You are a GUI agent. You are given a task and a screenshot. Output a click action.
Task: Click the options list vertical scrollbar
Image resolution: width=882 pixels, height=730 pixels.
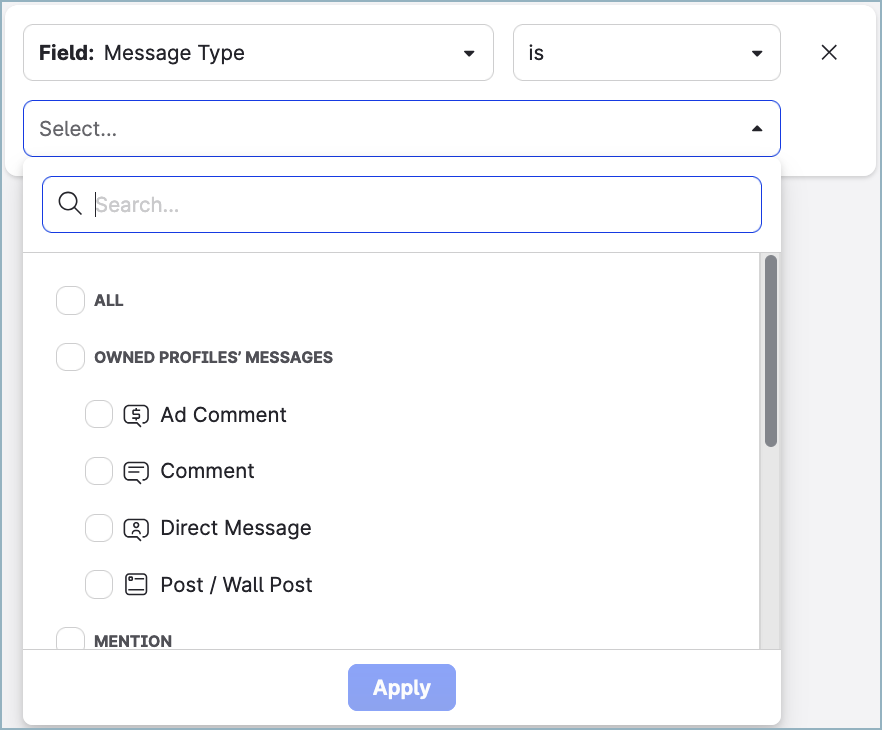770,350
